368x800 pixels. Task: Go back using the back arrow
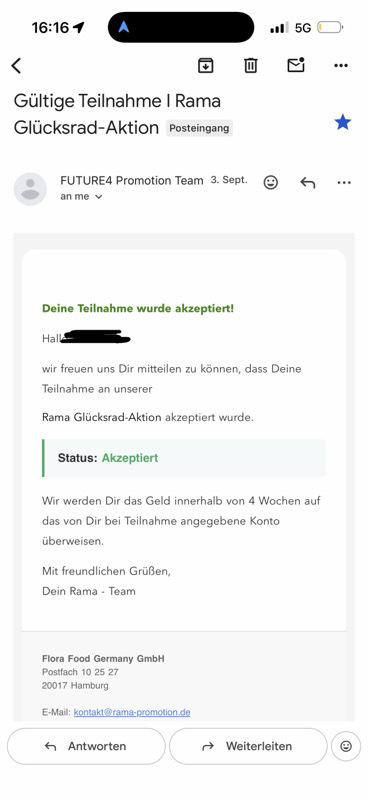point(16,65)
